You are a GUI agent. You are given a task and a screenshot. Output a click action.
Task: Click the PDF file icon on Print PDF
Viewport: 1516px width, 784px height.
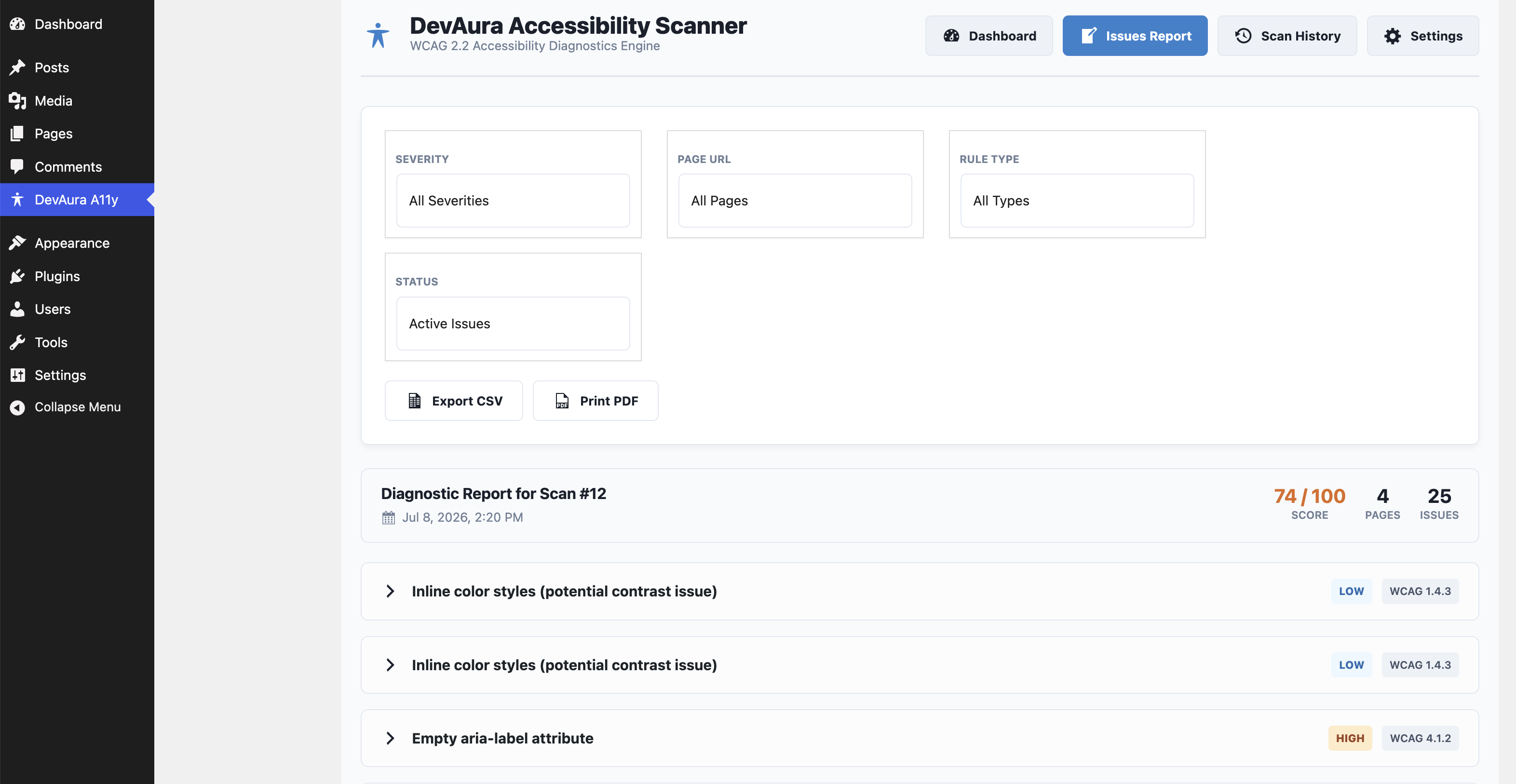(x=562, y=401)
